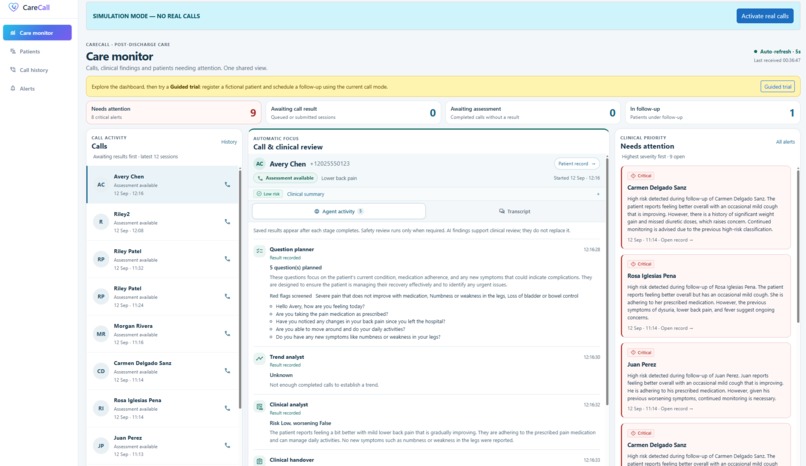Click the Clinical analyst stage icon
806x466 pixels.
[x=260, y=406]
